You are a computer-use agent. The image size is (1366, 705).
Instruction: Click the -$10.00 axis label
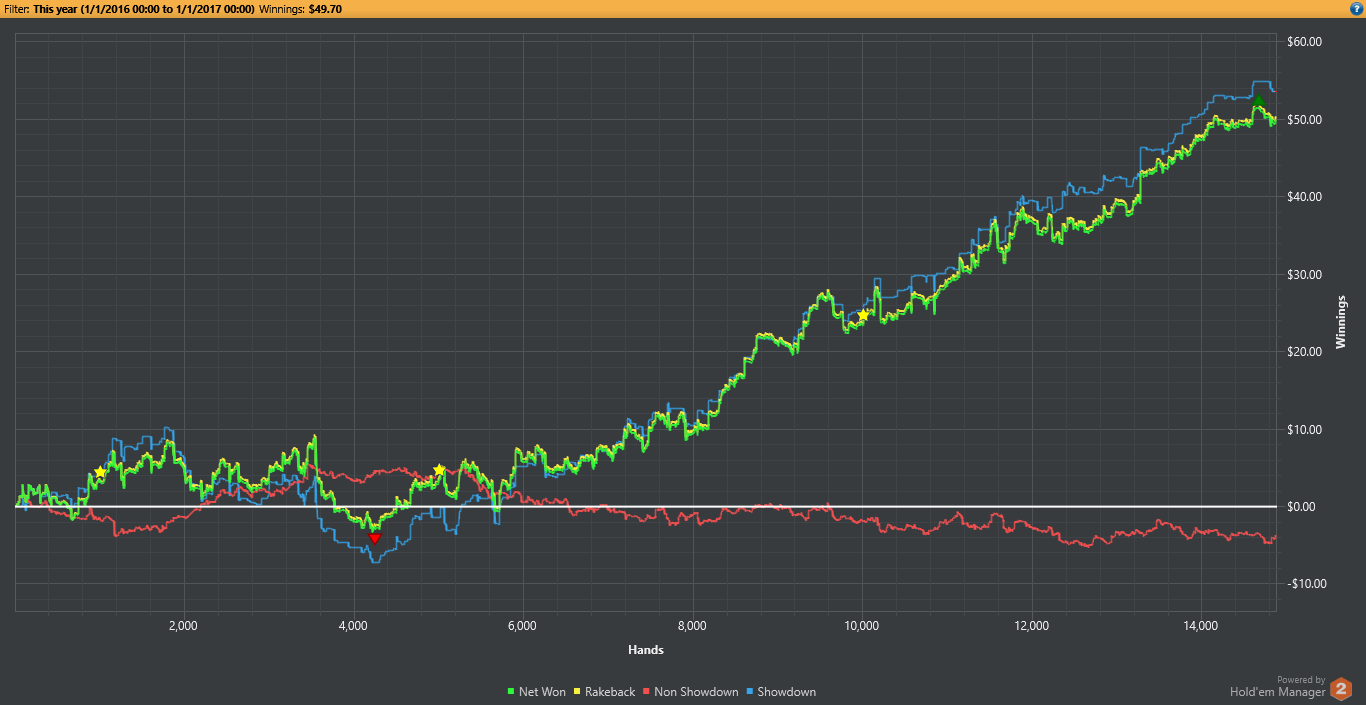(1305, 584)
